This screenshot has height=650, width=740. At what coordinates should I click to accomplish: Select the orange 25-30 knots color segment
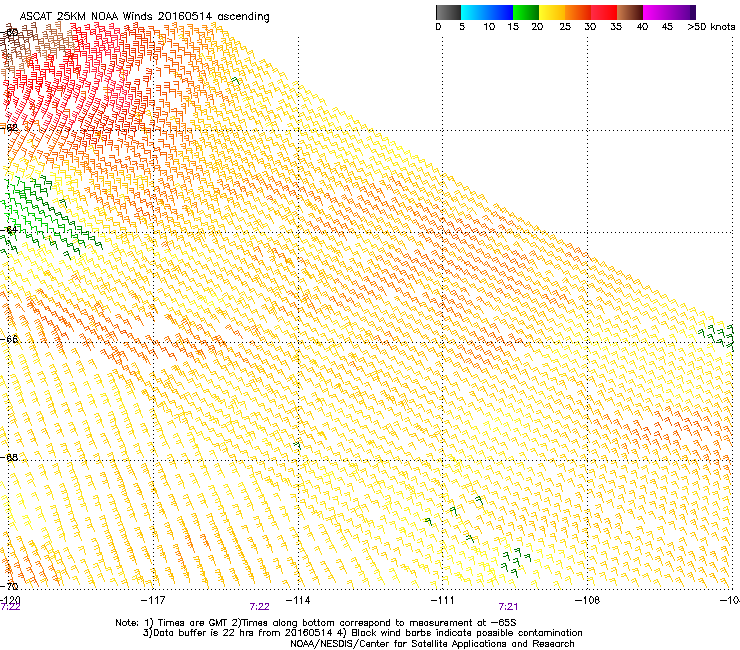(x=578, y=12)
